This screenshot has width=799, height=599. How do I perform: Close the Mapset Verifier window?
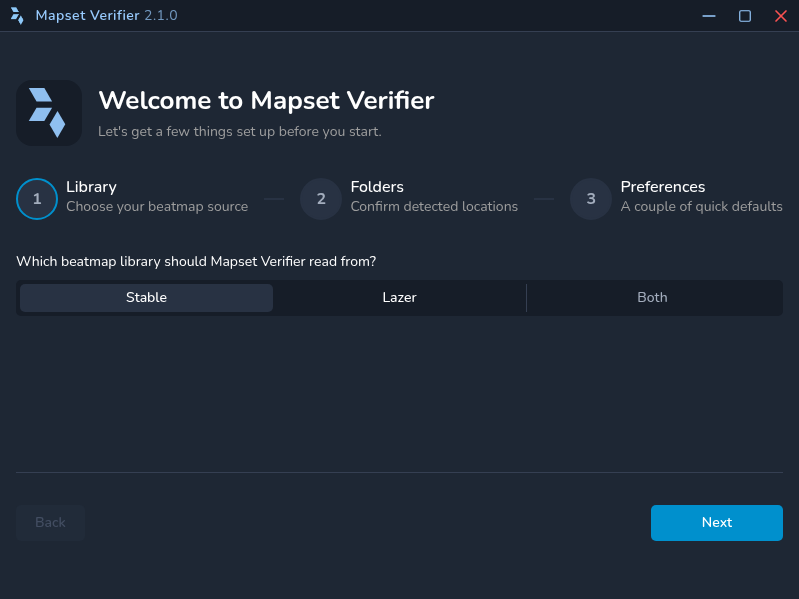coord(781,16)
